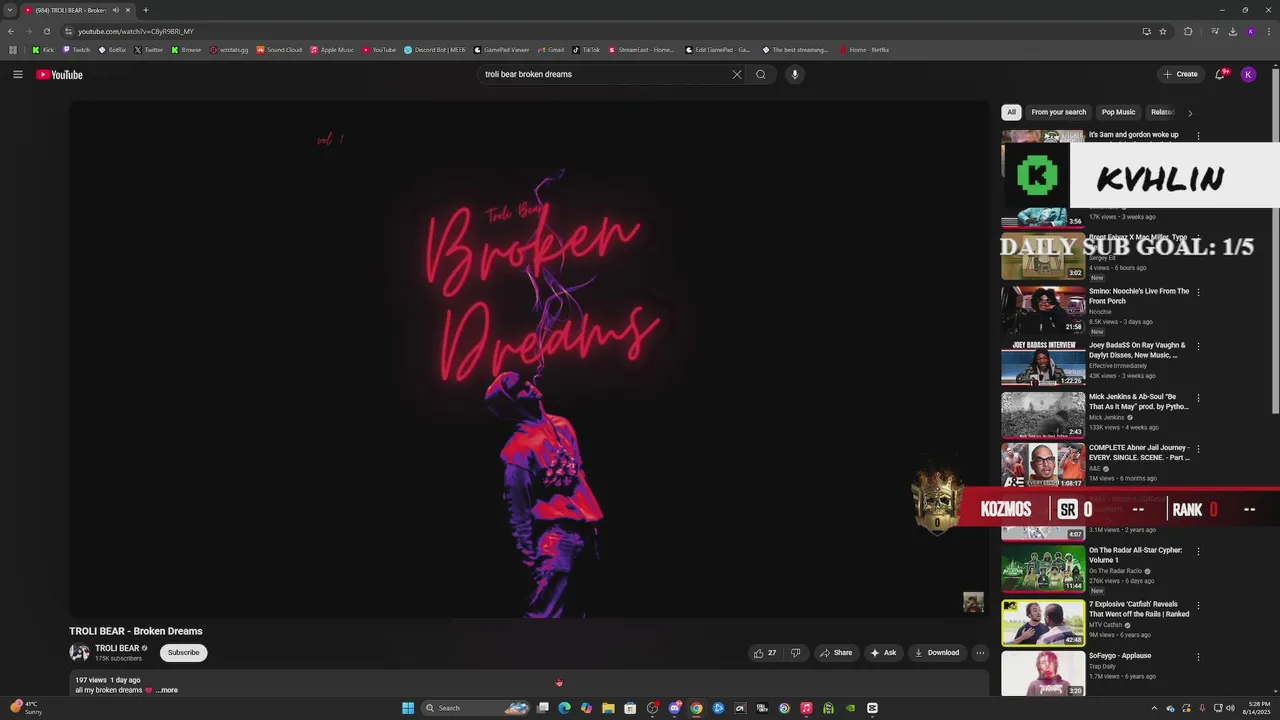Open Home - Netflix bookmark
Screen dimensions: 1280x720
(865, 50)
